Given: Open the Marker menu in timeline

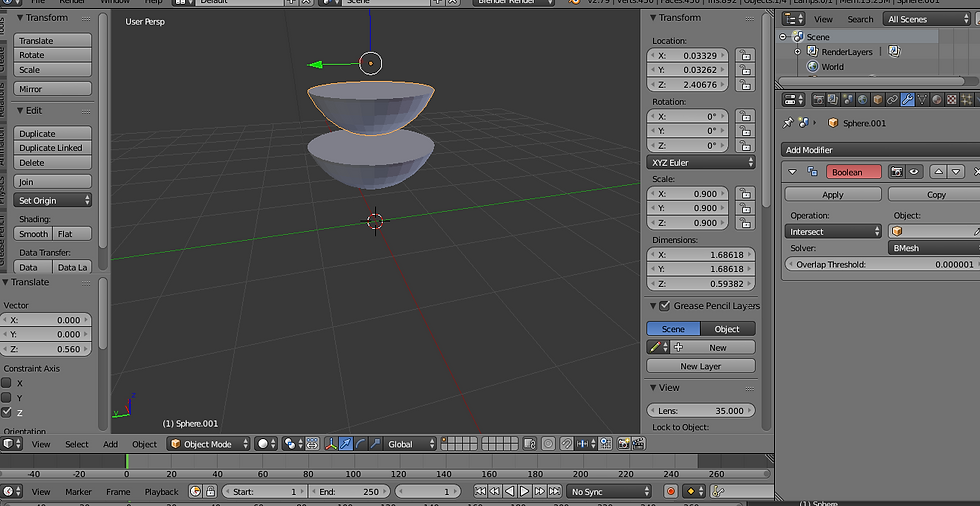Looking at the screenshot, I should (78, 492).
